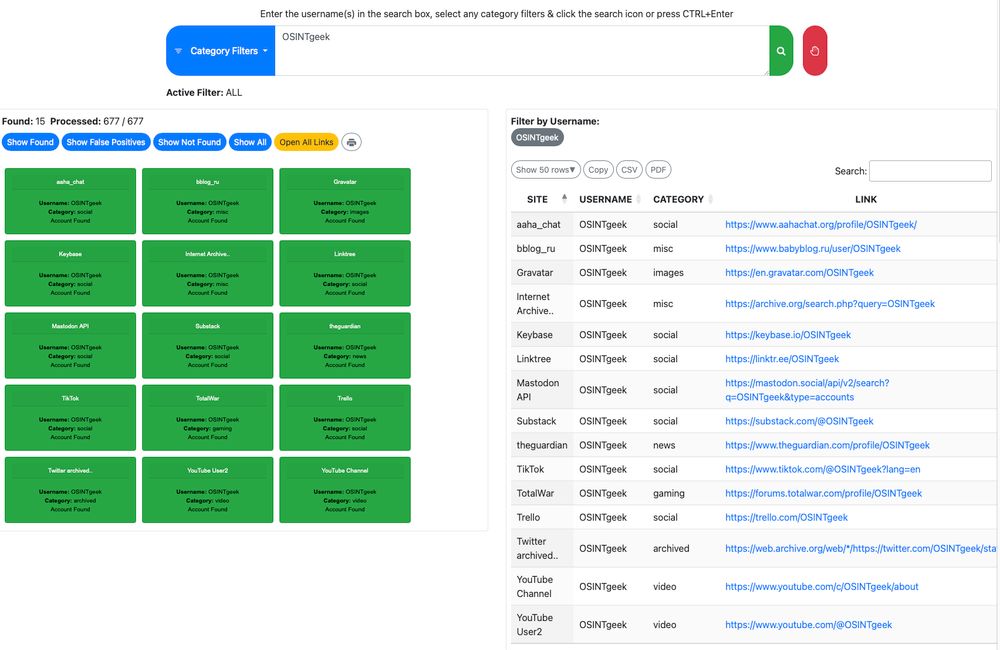The image size is (1000, 650).
Task: Expand the Show 50 rows dropdown
Action: [545, 170]
